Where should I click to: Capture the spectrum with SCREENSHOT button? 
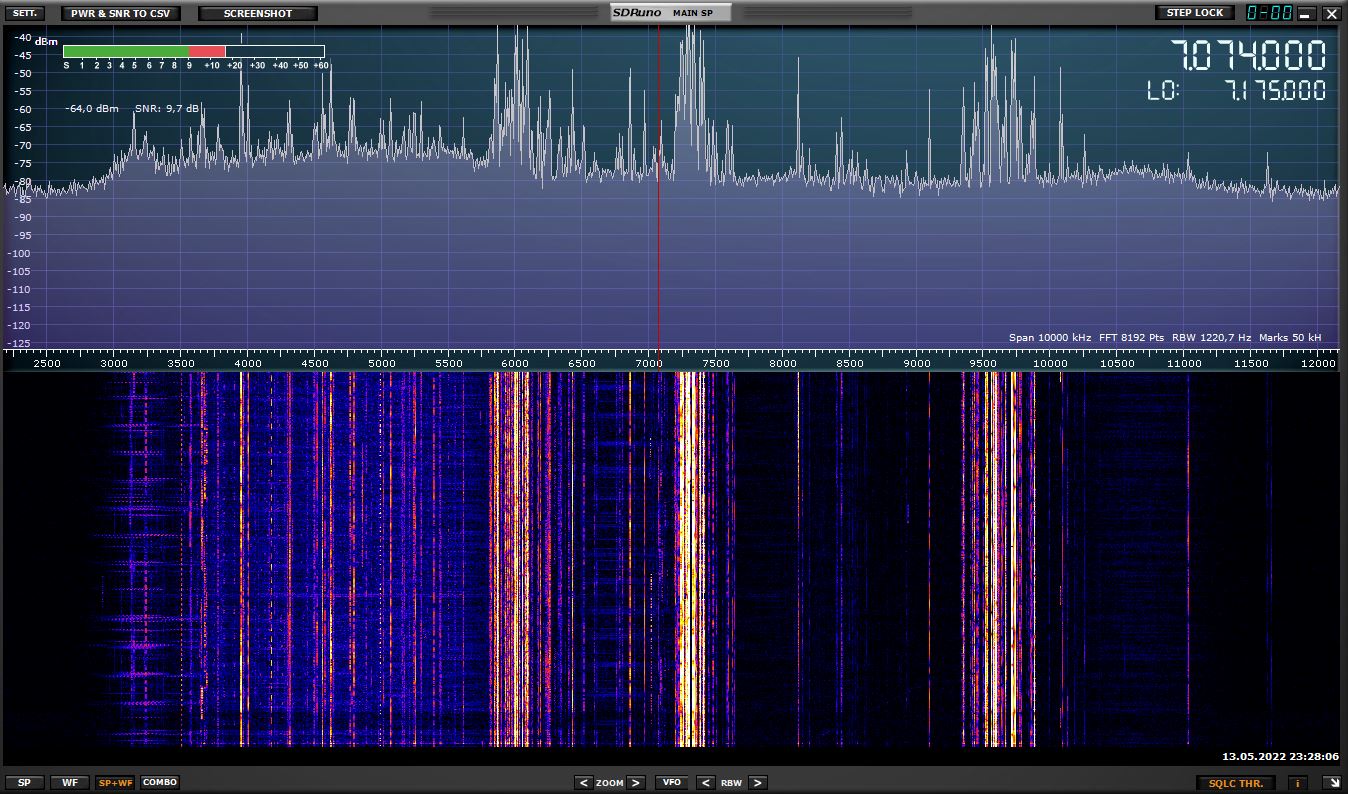point(258,13)
